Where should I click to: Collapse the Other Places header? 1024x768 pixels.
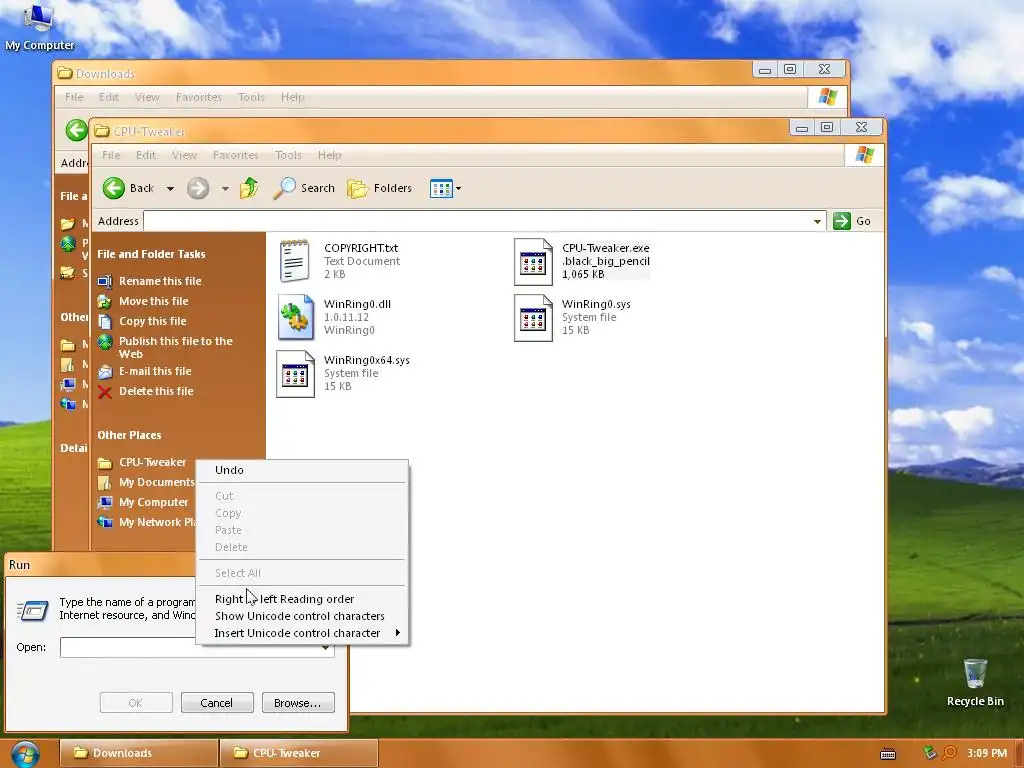pyautogui.click(x=129, y=435)
